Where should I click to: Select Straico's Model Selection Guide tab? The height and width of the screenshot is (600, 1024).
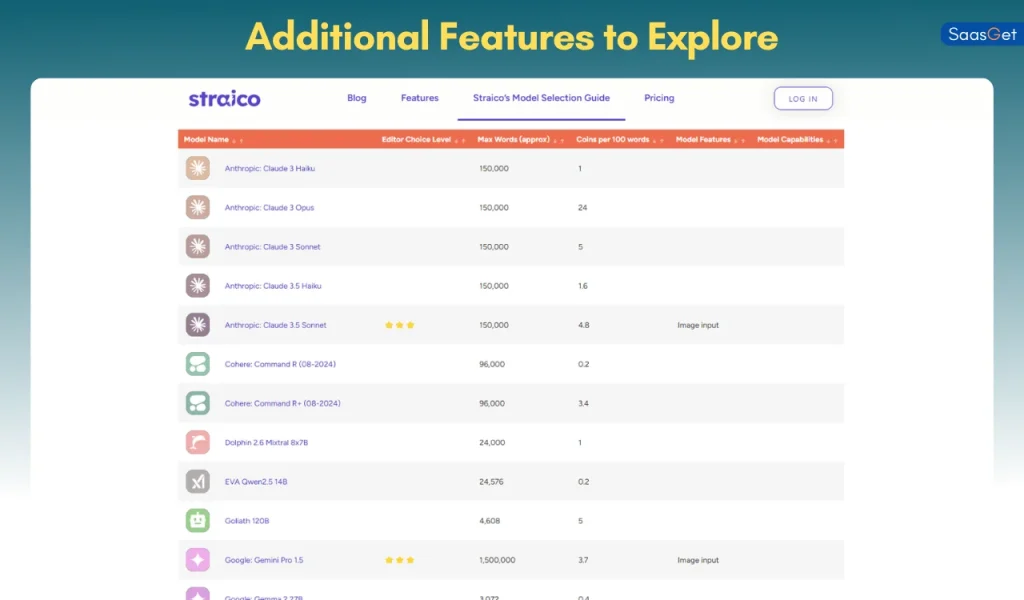(541, 98)
